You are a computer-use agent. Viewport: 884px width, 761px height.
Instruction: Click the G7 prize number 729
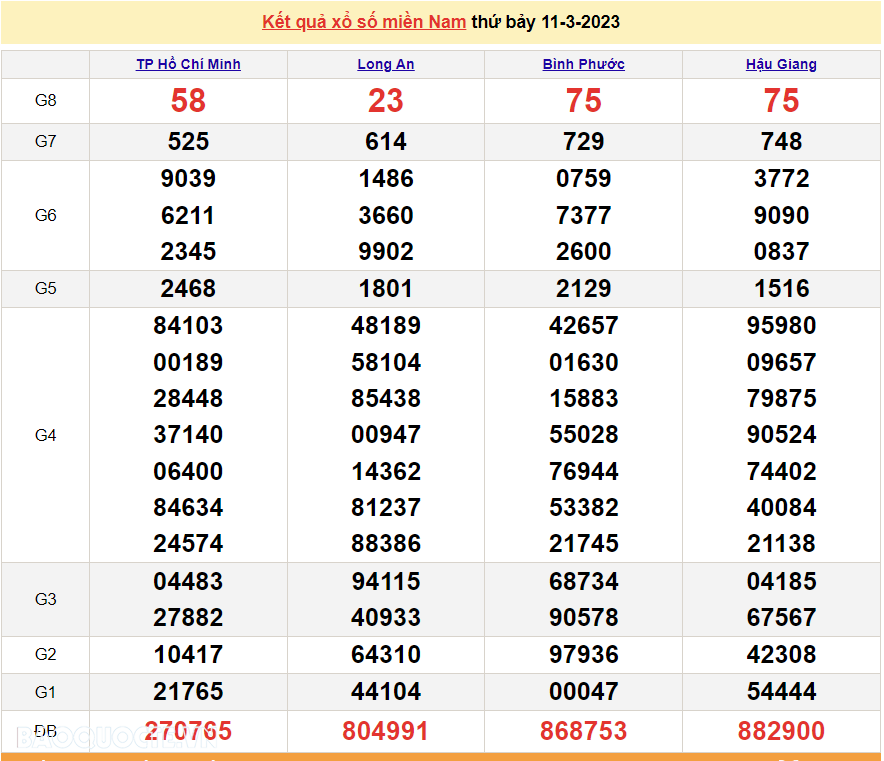[x=583, y=142]
